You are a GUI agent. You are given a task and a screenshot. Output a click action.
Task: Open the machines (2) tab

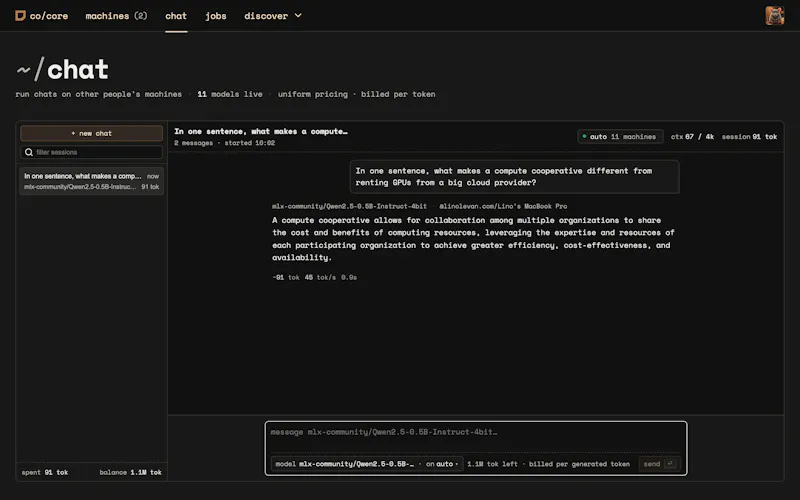point(116,16)
